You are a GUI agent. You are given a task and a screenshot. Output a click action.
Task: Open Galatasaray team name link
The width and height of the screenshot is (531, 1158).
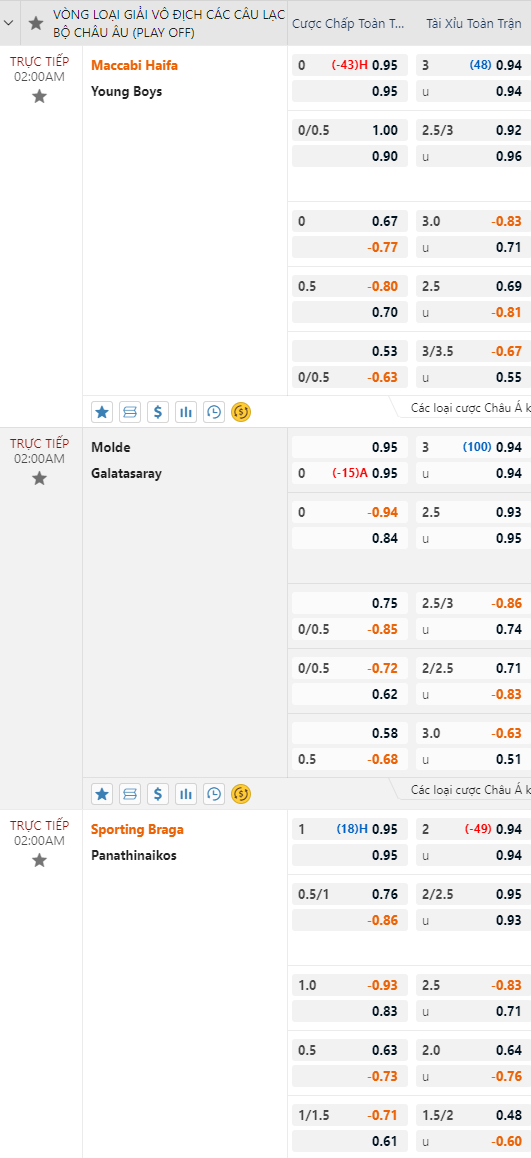[126, 473]
